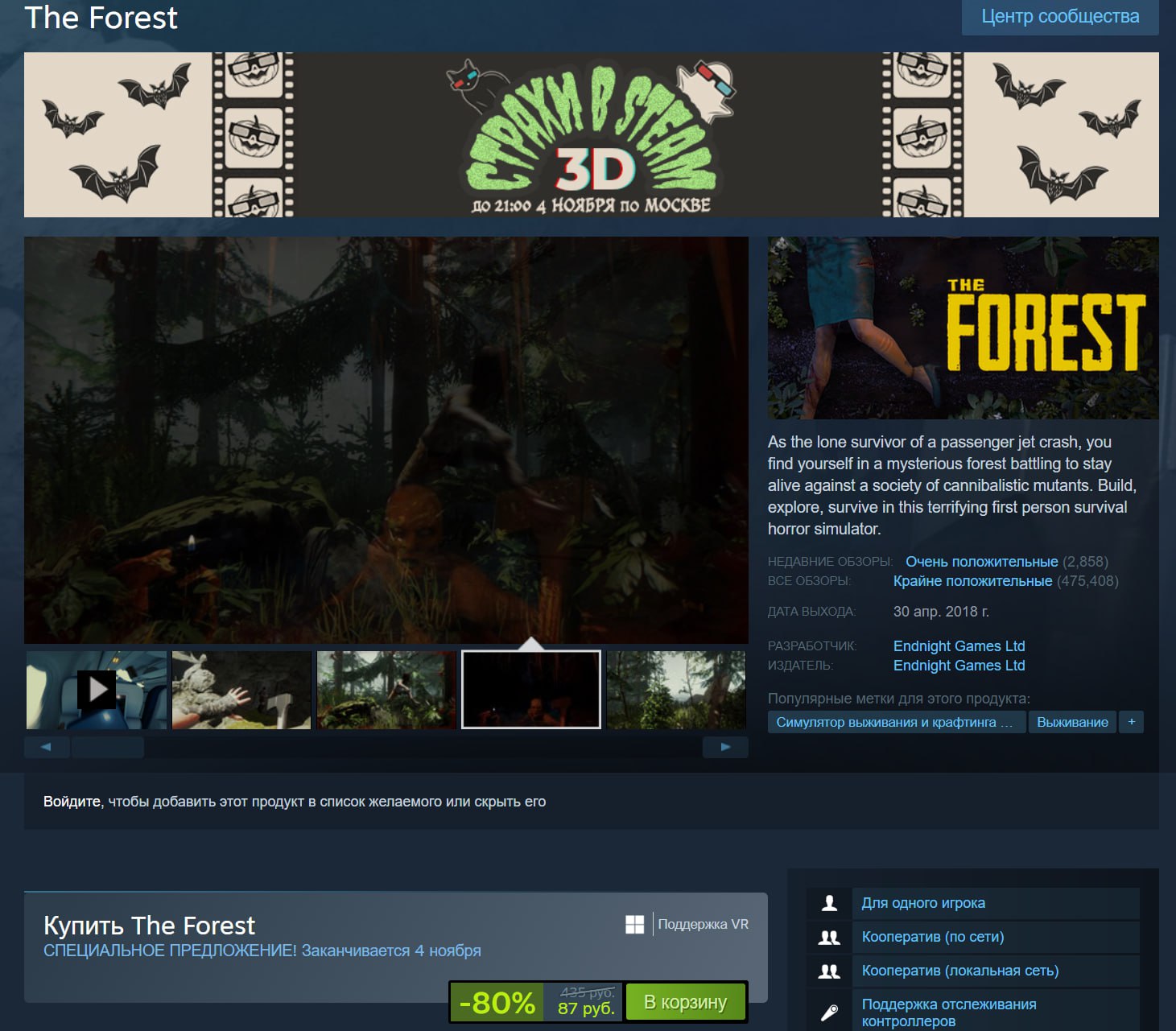
Task: Click the Windows platform icon
Action: pyautogui.click(x=634, y=925)
